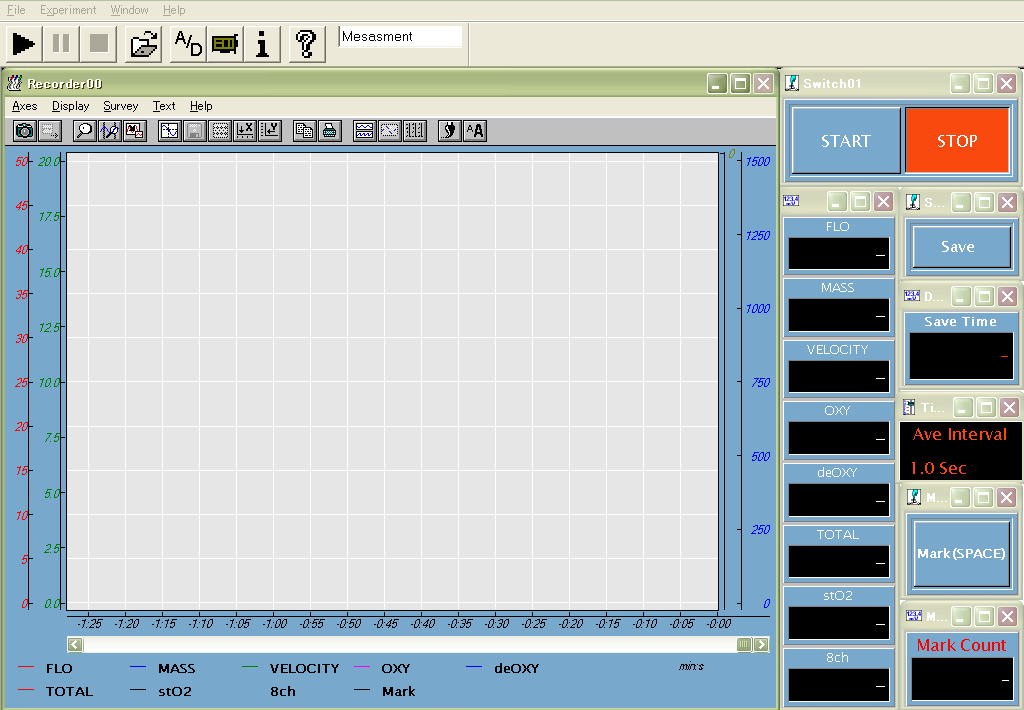The height and width of the screenshot is (710, 1024).
Task: Start the experiment with the play button
Action: tap(24, 44)
